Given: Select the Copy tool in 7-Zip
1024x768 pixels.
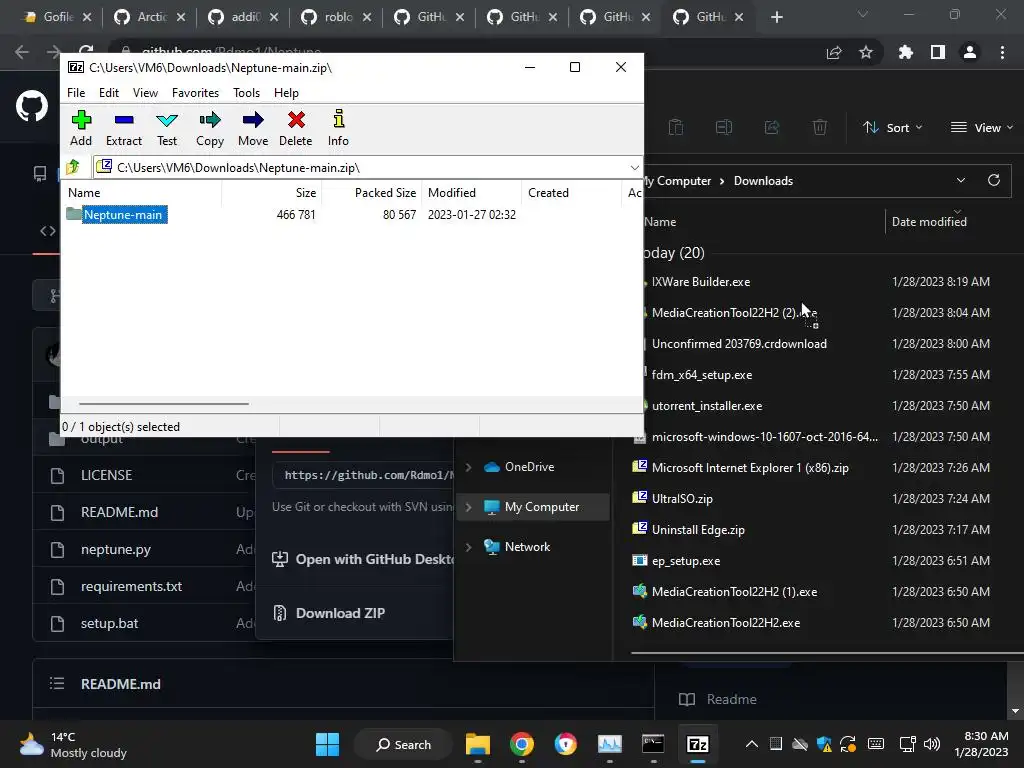Looking at the screenshot, I should [210, 128].
